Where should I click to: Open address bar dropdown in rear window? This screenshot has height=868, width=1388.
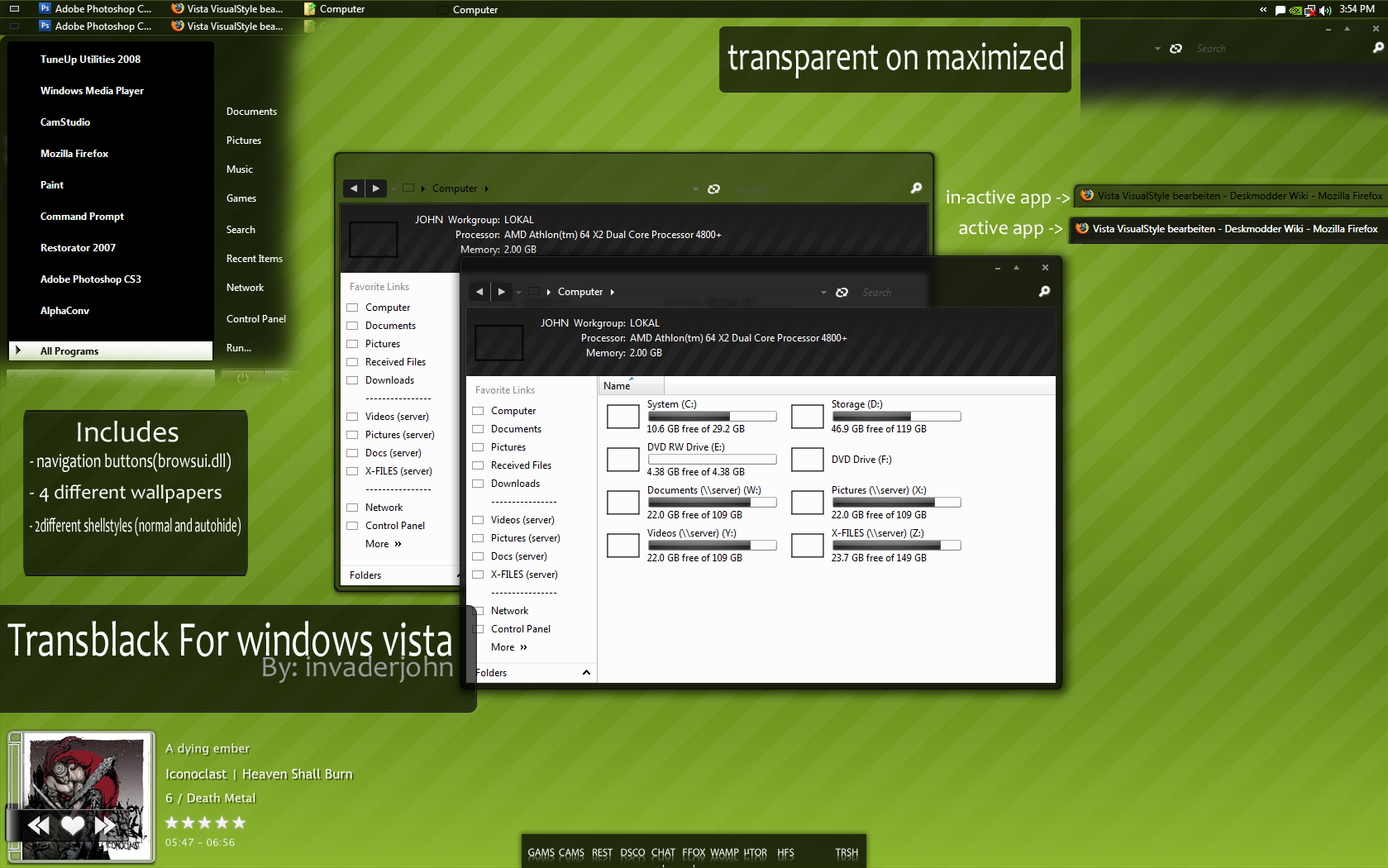(x=695, y=189)
